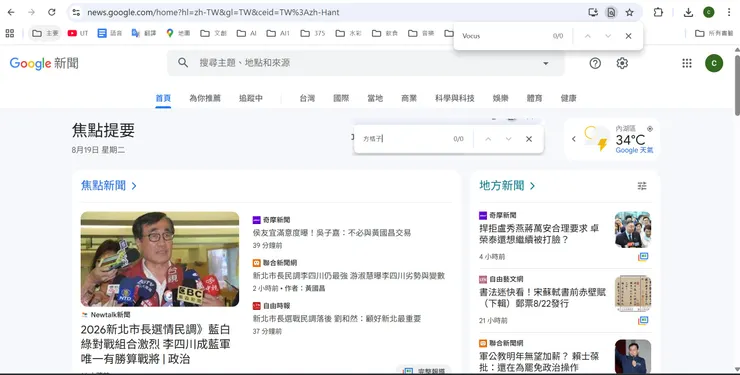Open article 侯友宜滿意度曝
Image resolution: width=740 pixels, height=375 pixels.
coord(332,233)
